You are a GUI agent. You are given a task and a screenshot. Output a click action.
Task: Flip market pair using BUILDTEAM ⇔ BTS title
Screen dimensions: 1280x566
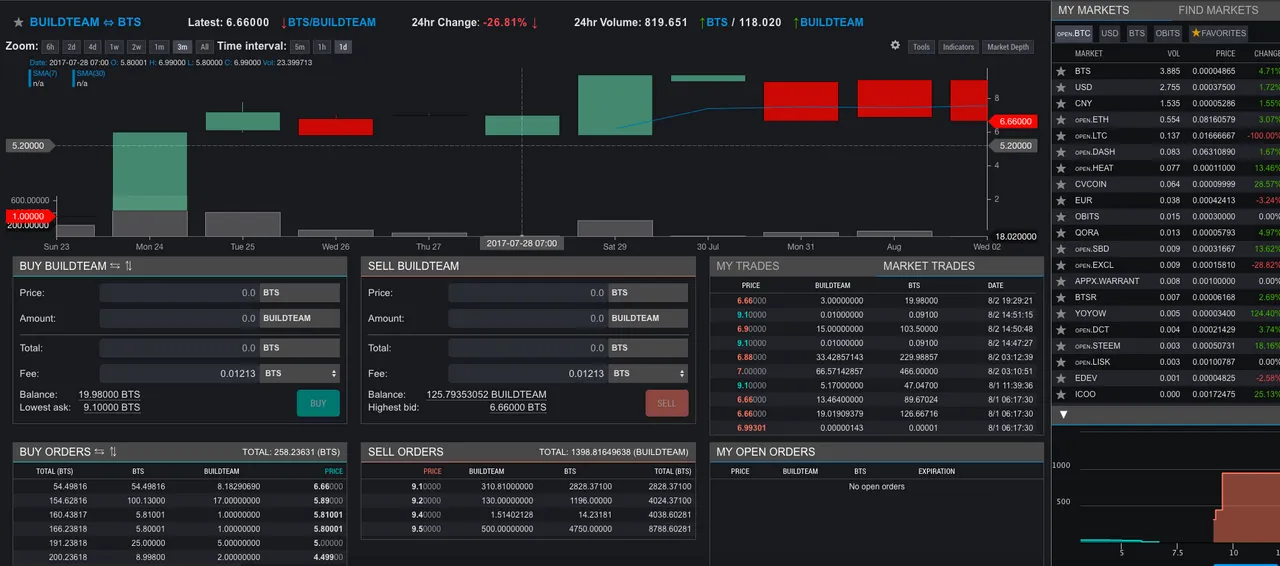point(85,22)
